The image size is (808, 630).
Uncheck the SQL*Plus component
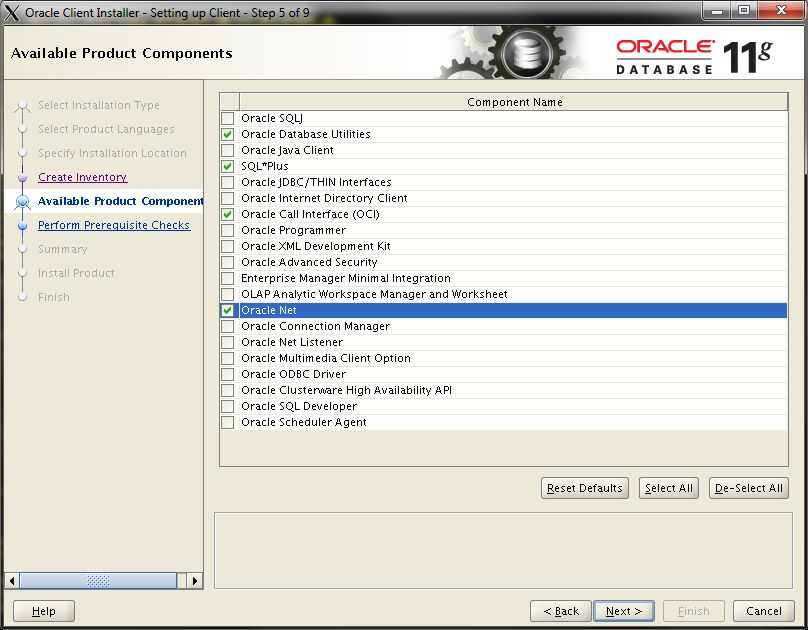point(227,166)
